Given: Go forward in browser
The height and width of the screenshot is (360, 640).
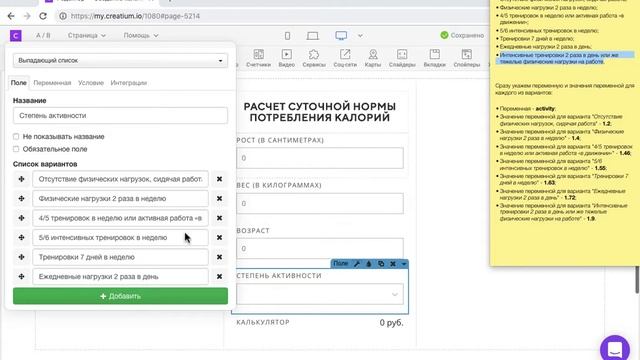Looking at the screenshot, I should (27, 16).
